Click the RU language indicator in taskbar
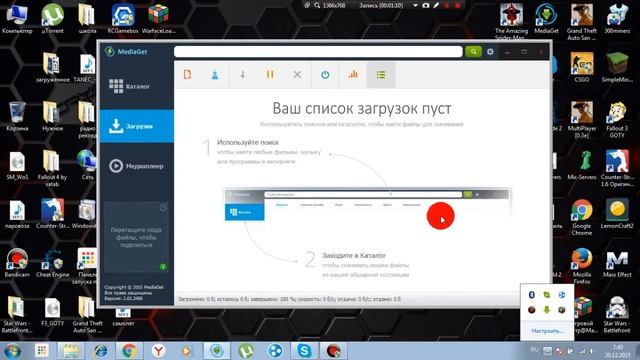The width and height of the screenshot is (640, 360). click(x=534, y=350)
